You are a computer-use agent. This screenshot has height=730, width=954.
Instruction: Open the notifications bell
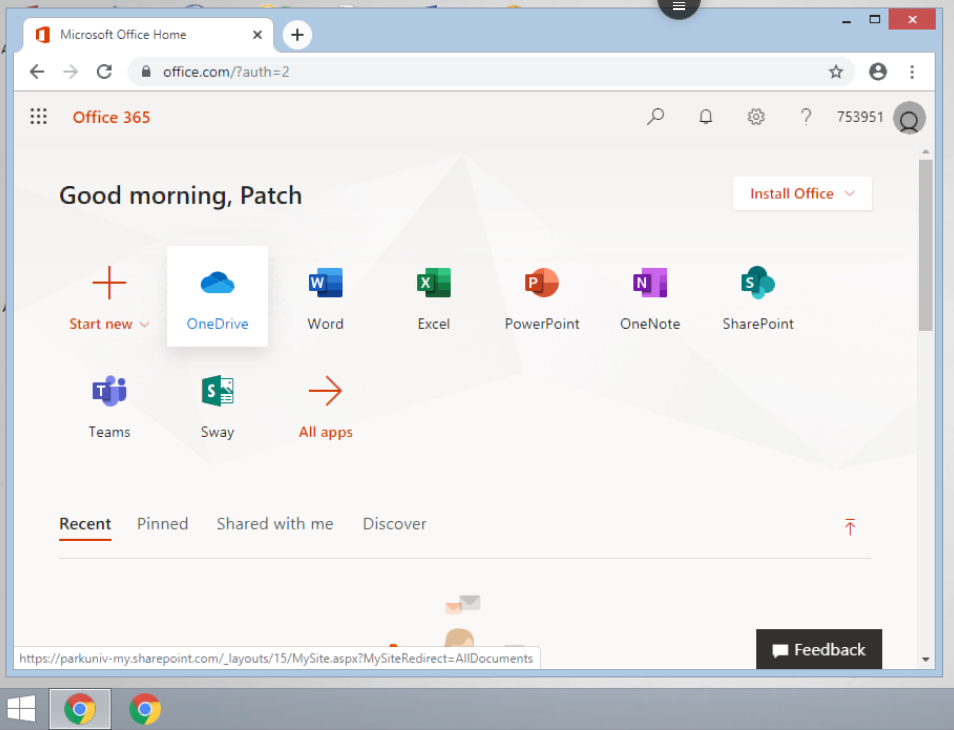(x=706, y=116)
